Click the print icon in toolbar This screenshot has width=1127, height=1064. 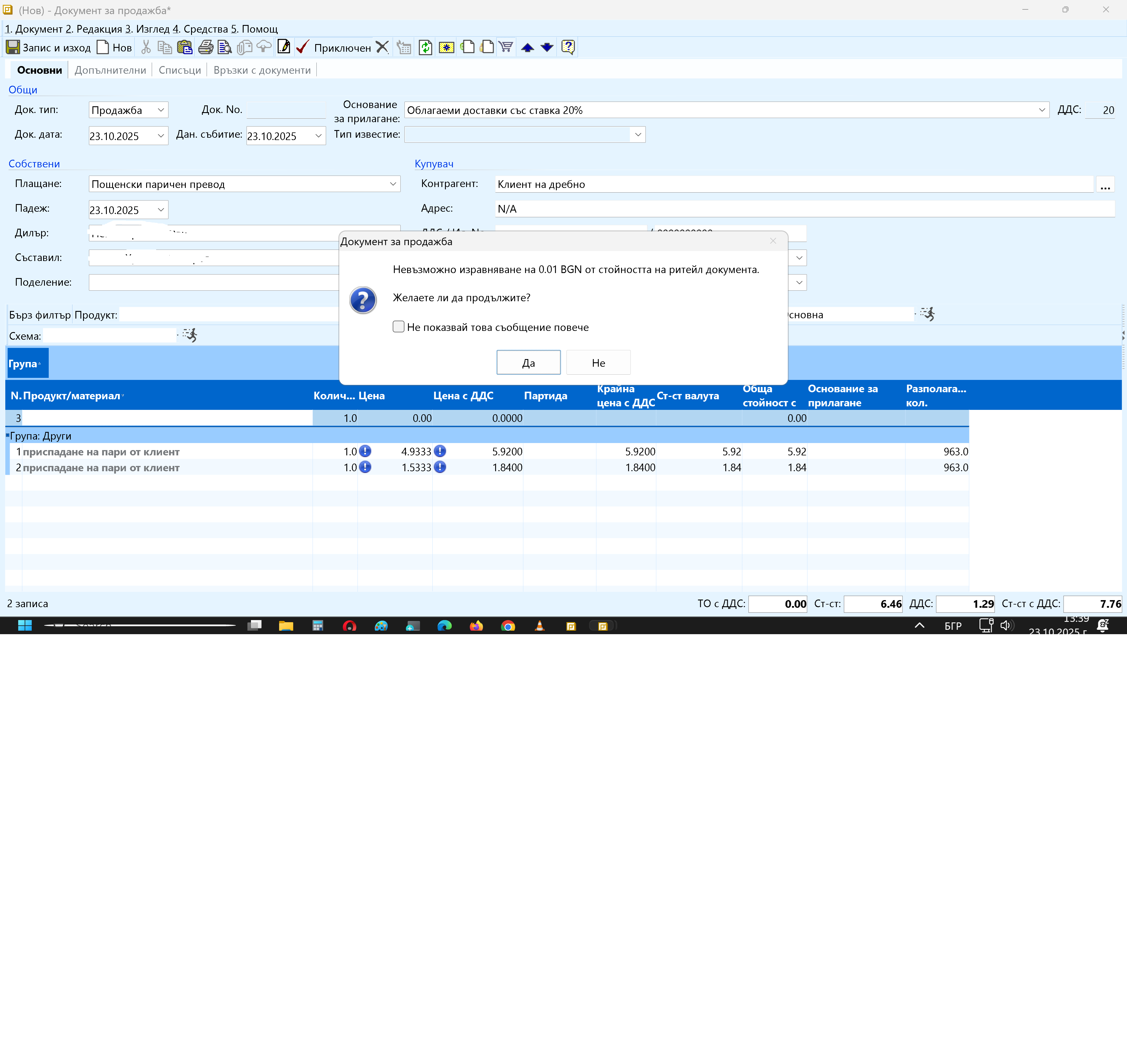tap(205, 48)
